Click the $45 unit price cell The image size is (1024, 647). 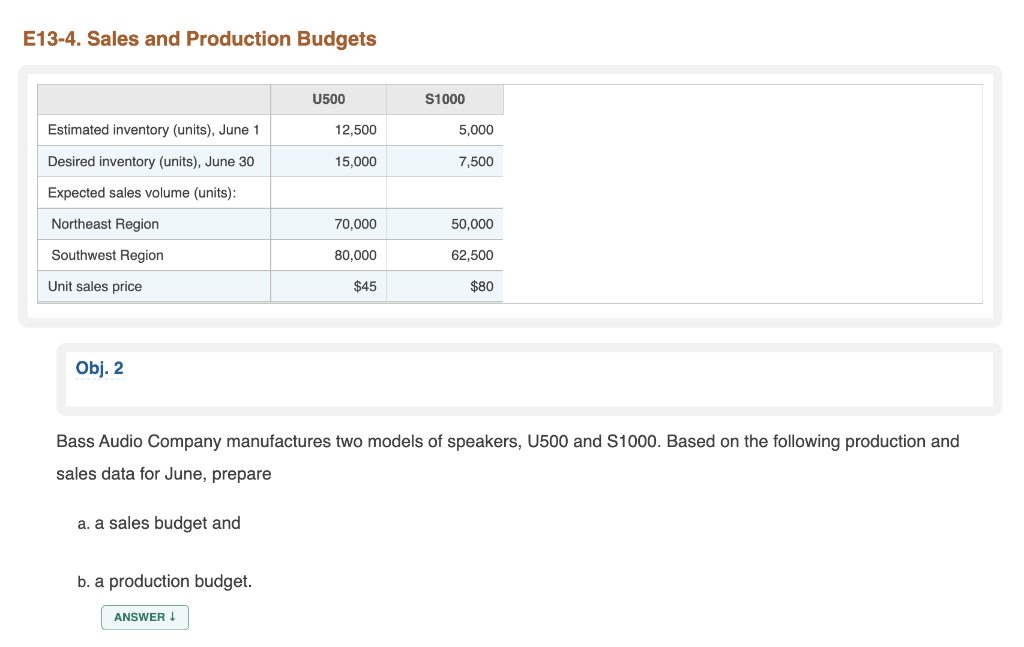tap(365, 286)
